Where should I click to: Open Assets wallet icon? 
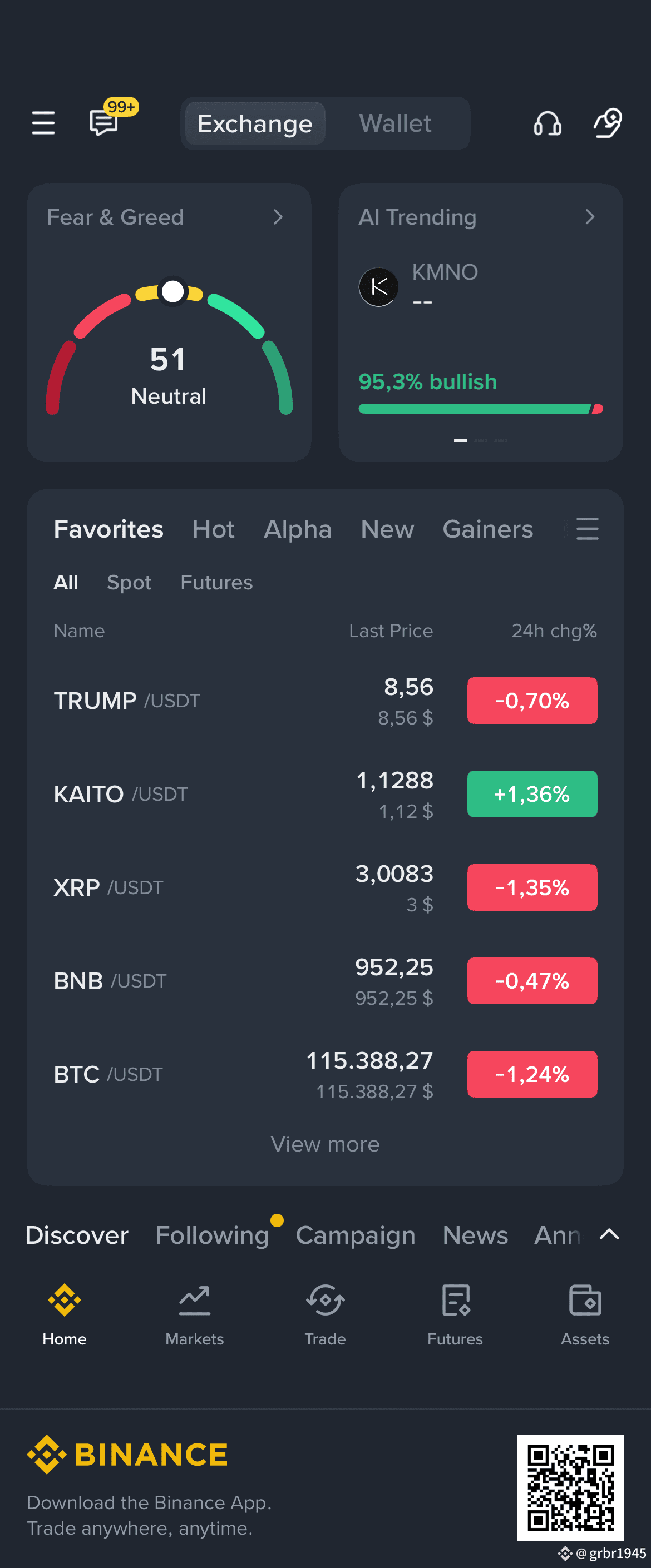[x=585, y=1299]
